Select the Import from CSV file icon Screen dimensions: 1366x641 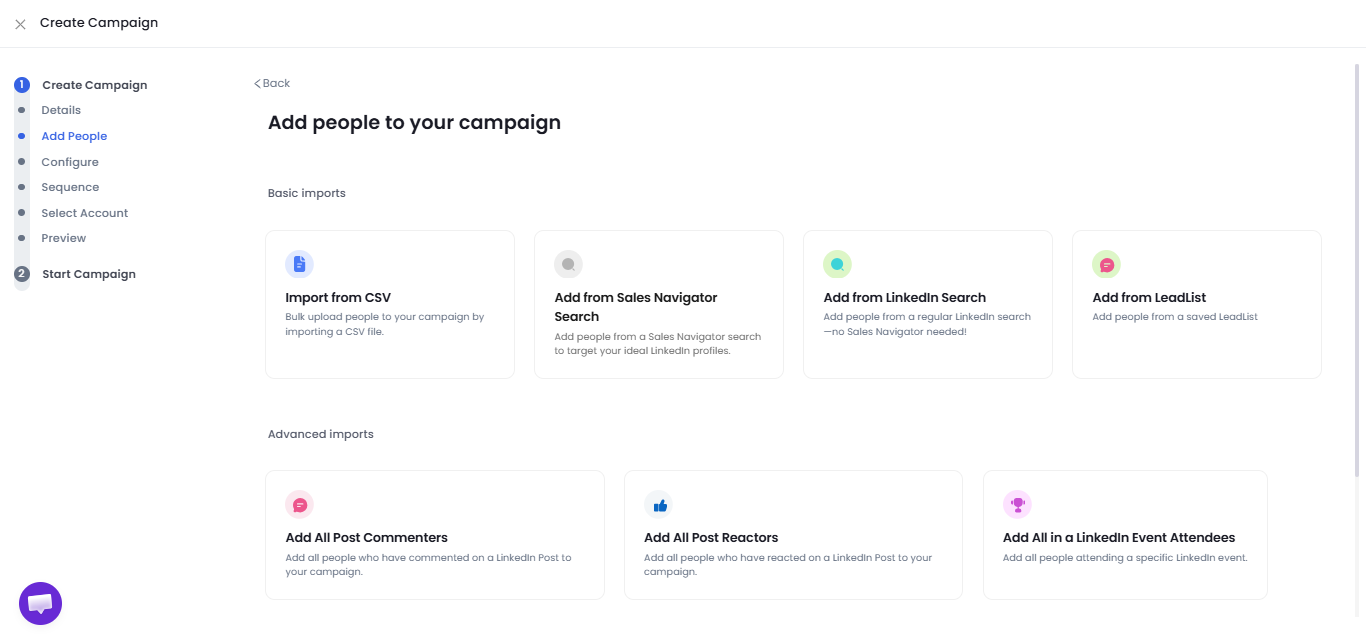[x=299, y=263]
